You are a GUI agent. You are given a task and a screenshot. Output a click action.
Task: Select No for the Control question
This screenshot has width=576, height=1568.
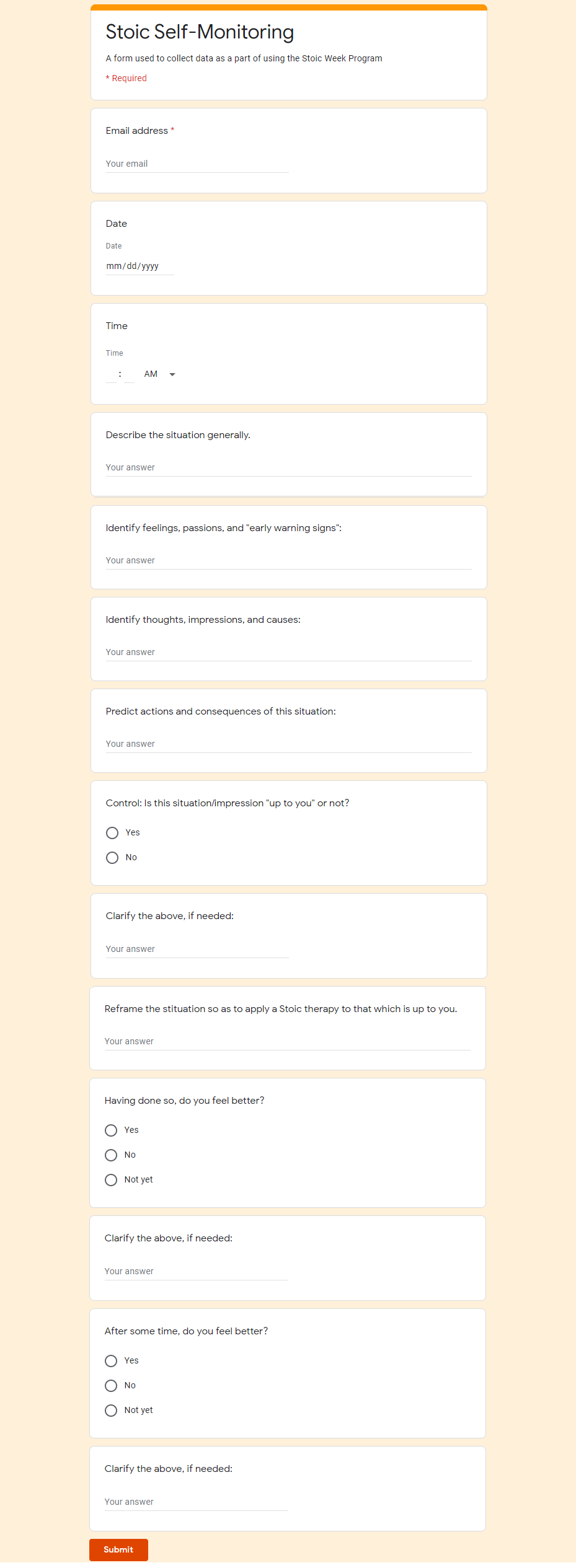[x=112, y=857]
